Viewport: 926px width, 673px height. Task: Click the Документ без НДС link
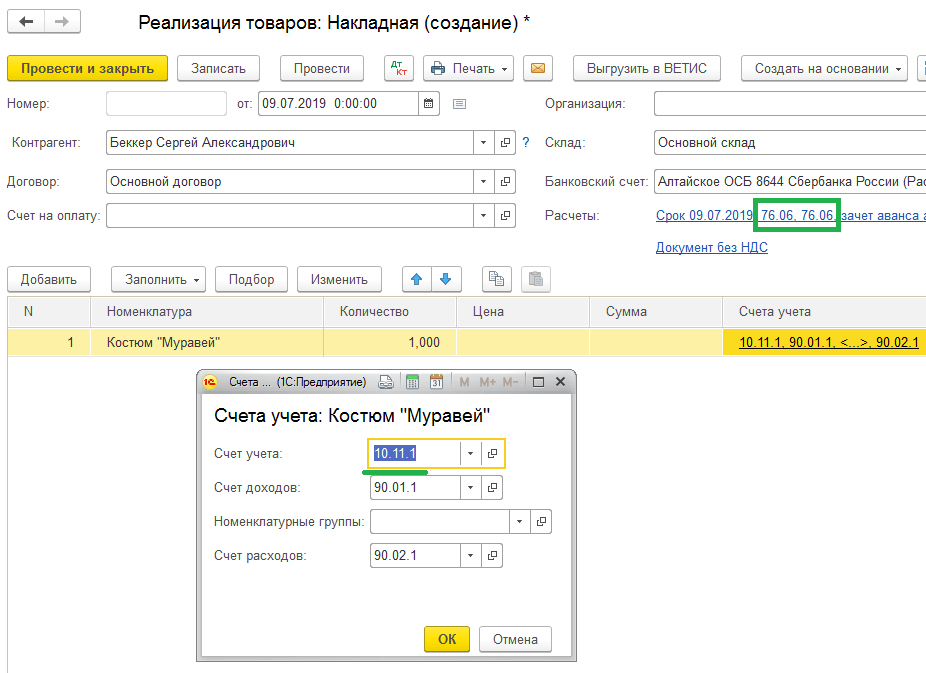click(x=711, y=247)
